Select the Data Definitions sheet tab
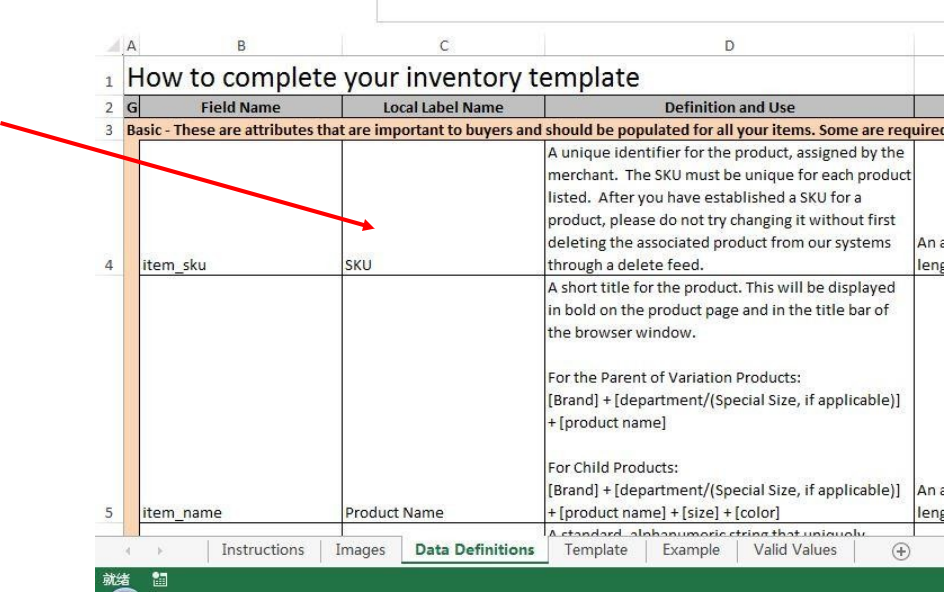The image size is (945, 593). coord(474,550)
